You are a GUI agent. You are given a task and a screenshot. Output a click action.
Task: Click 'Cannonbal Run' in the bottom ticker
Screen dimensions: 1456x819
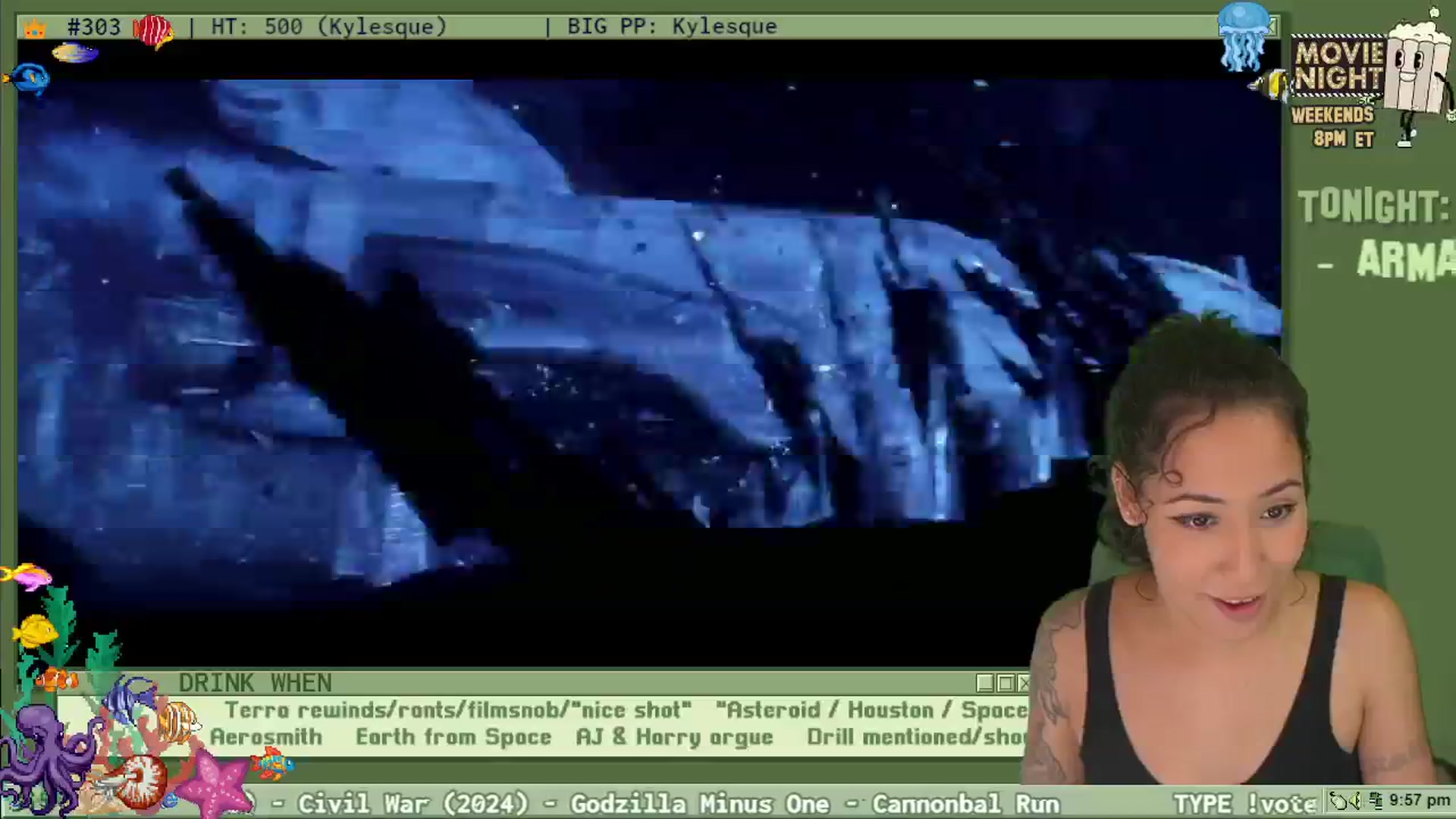965,804
